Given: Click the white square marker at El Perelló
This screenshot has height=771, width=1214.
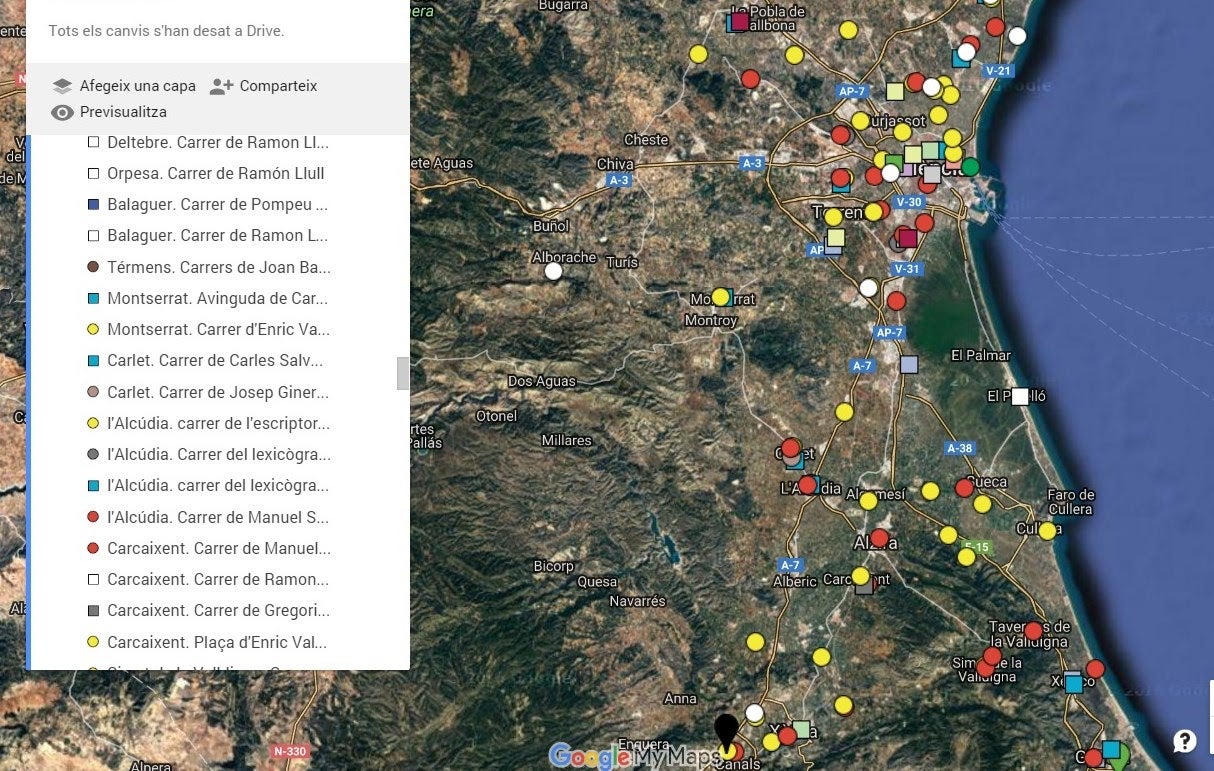Looking at the screenshot, I should (1020, 396).
